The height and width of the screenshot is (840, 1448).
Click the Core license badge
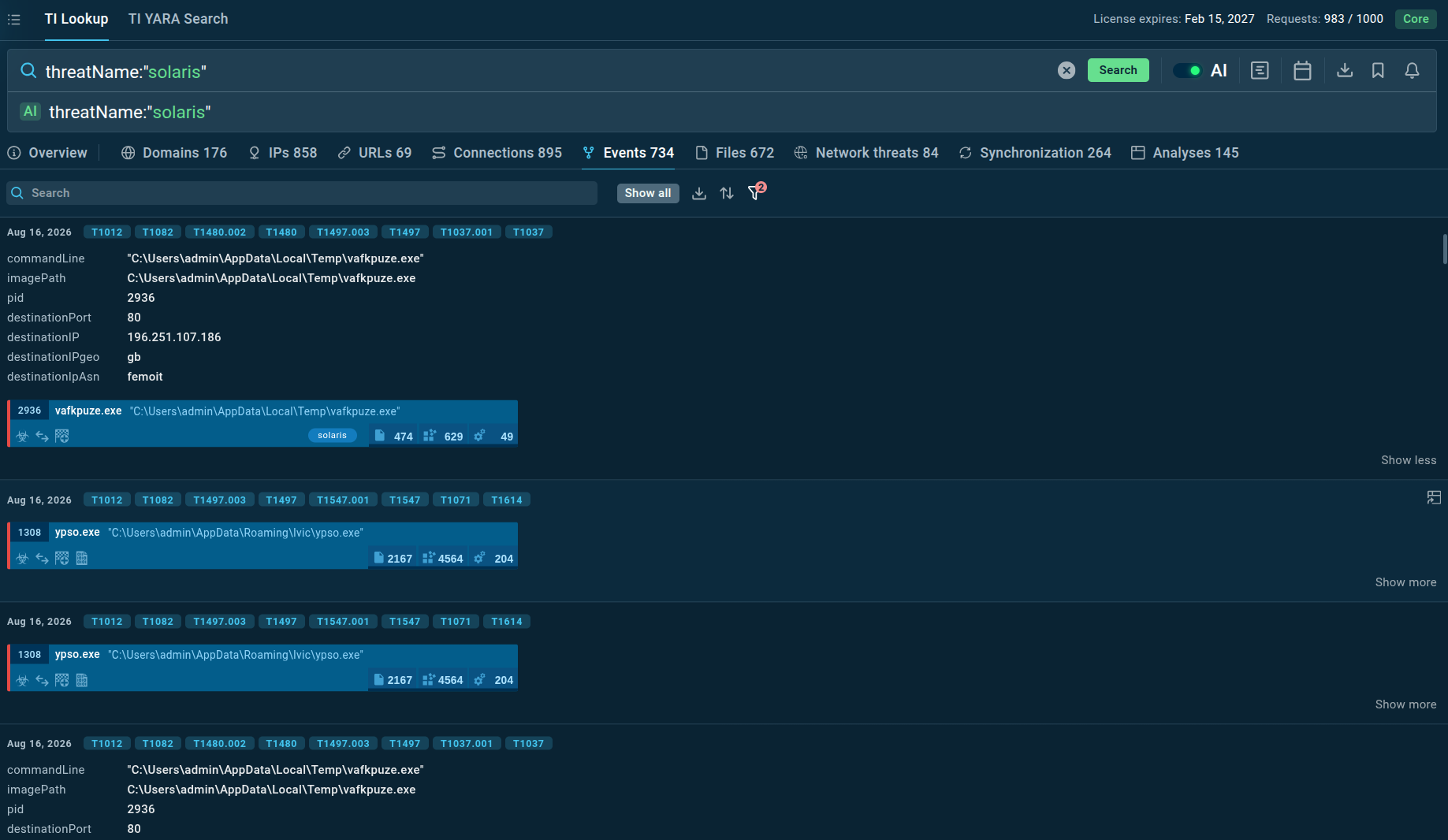point(1416,19)
